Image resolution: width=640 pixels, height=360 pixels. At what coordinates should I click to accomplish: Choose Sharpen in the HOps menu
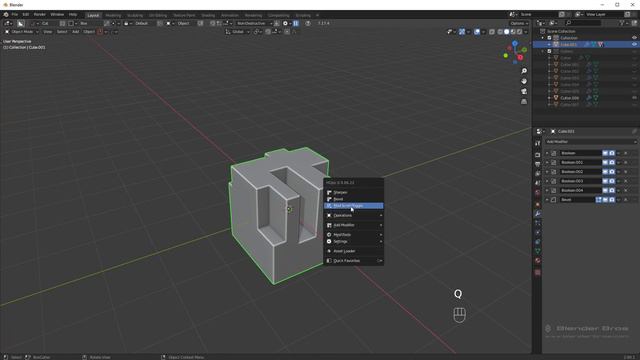(353, 192)
